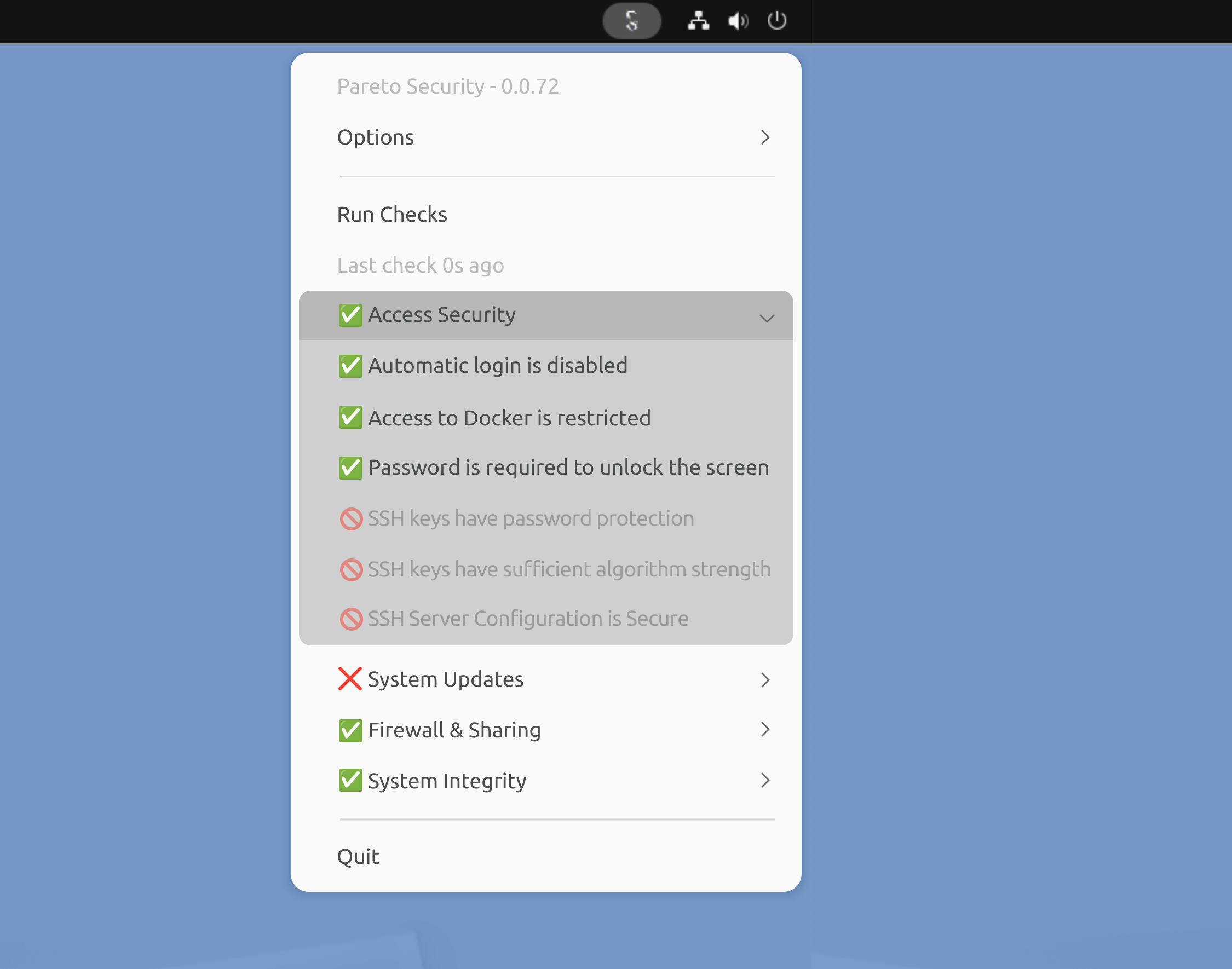This screenshot has height=969, width=1232.
Task: Click the power icon in the top bar
Action: (x=777, y=21)
